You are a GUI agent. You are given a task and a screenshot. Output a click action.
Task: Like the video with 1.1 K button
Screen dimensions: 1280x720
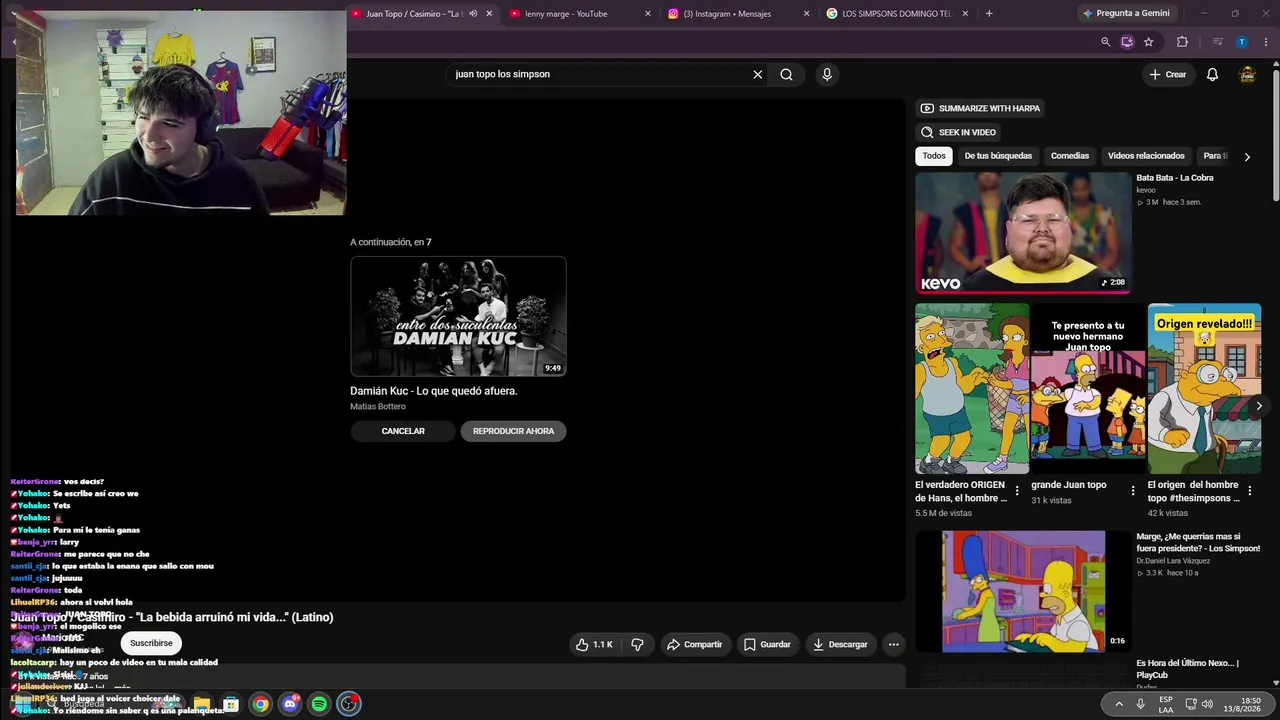[x=594, y=645]
